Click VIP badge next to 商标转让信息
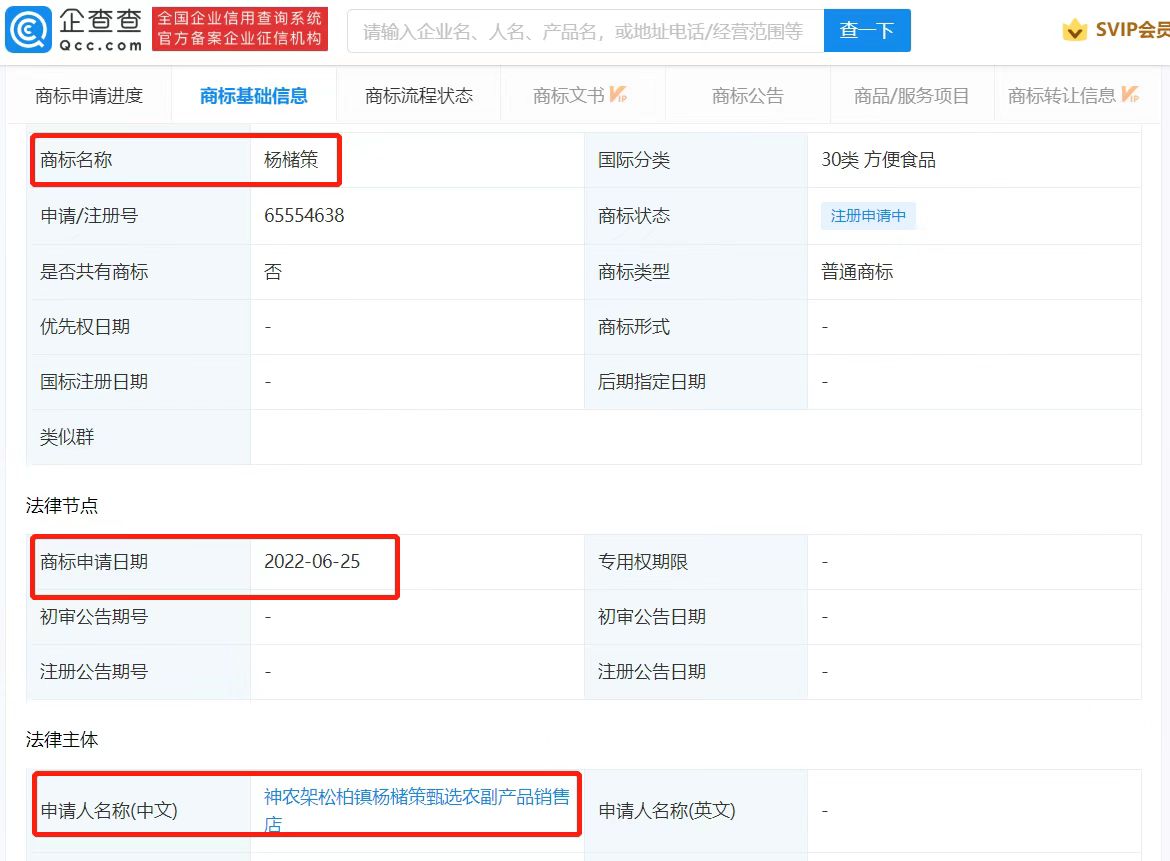Screen dimensions: 1170x861 pos(1130,95)
